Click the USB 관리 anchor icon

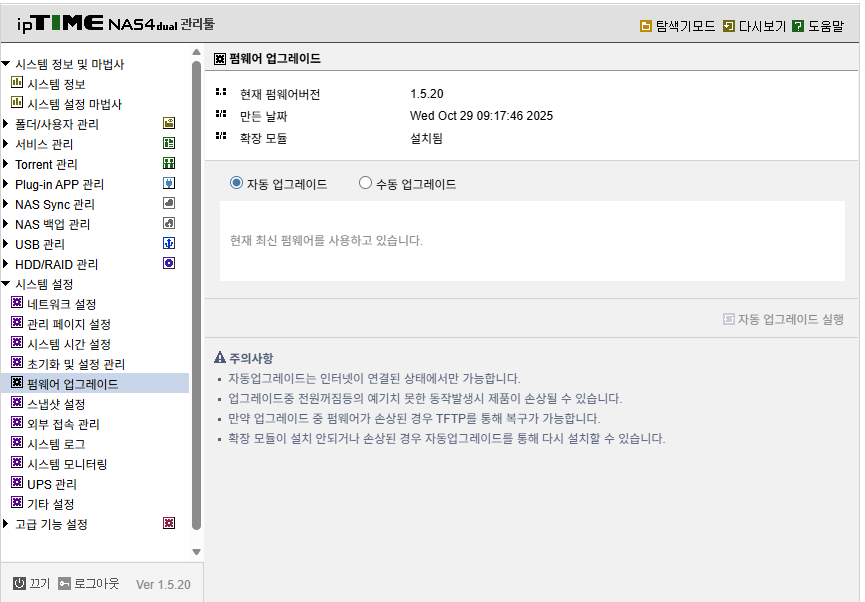169,243
